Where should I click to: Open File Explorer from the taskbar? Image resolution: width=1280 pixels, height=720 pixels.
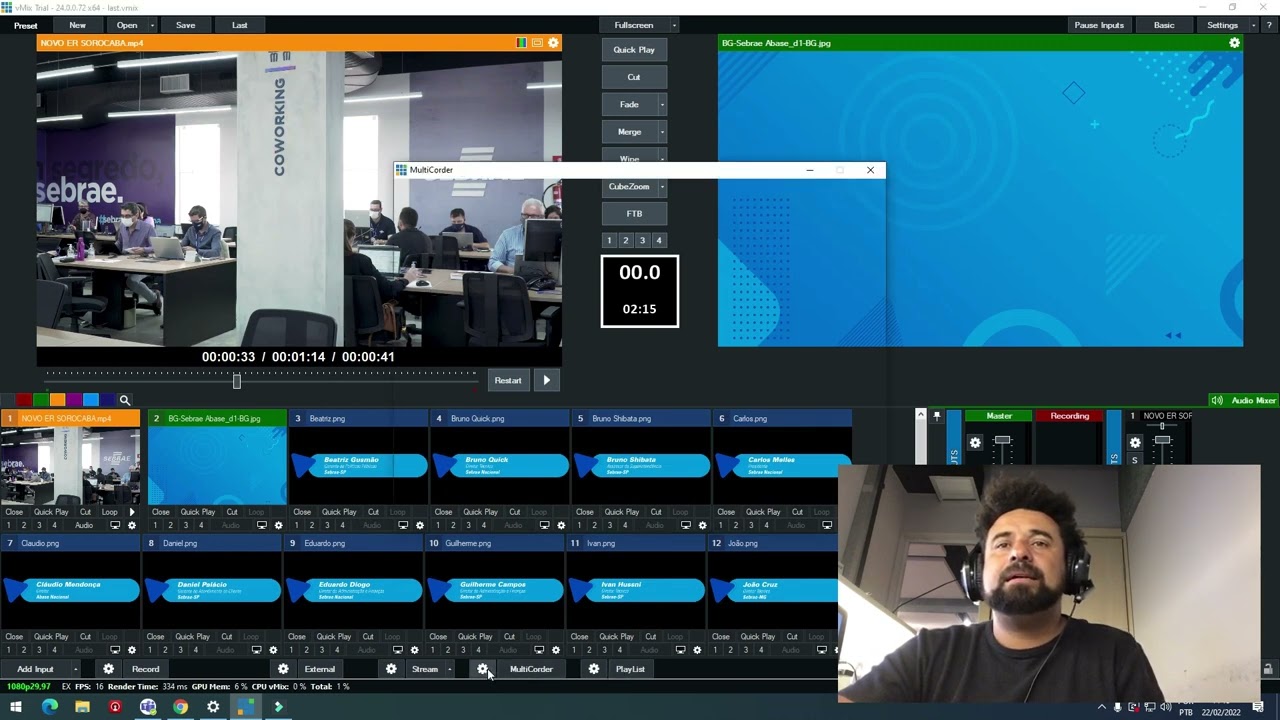(x=82, y=707)
